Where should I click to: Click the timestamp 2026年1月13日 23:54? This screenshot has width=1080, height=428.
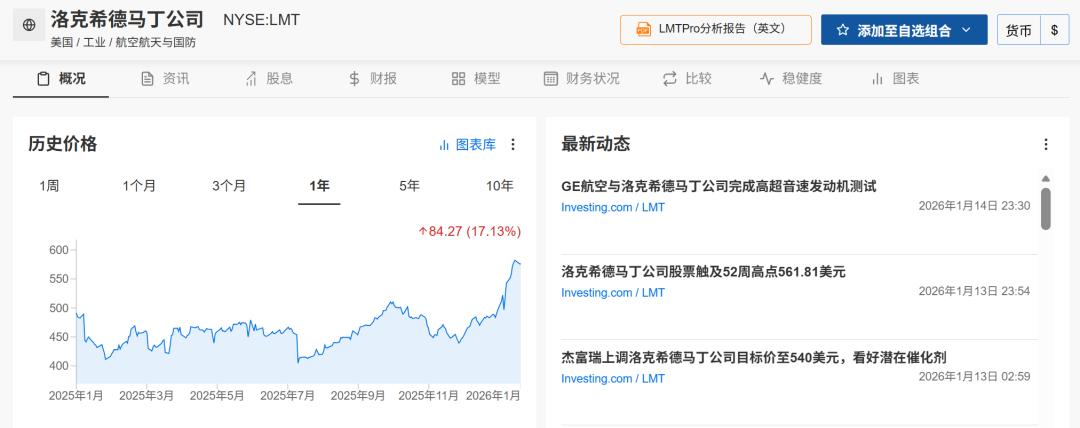click(x=974, y=291)
